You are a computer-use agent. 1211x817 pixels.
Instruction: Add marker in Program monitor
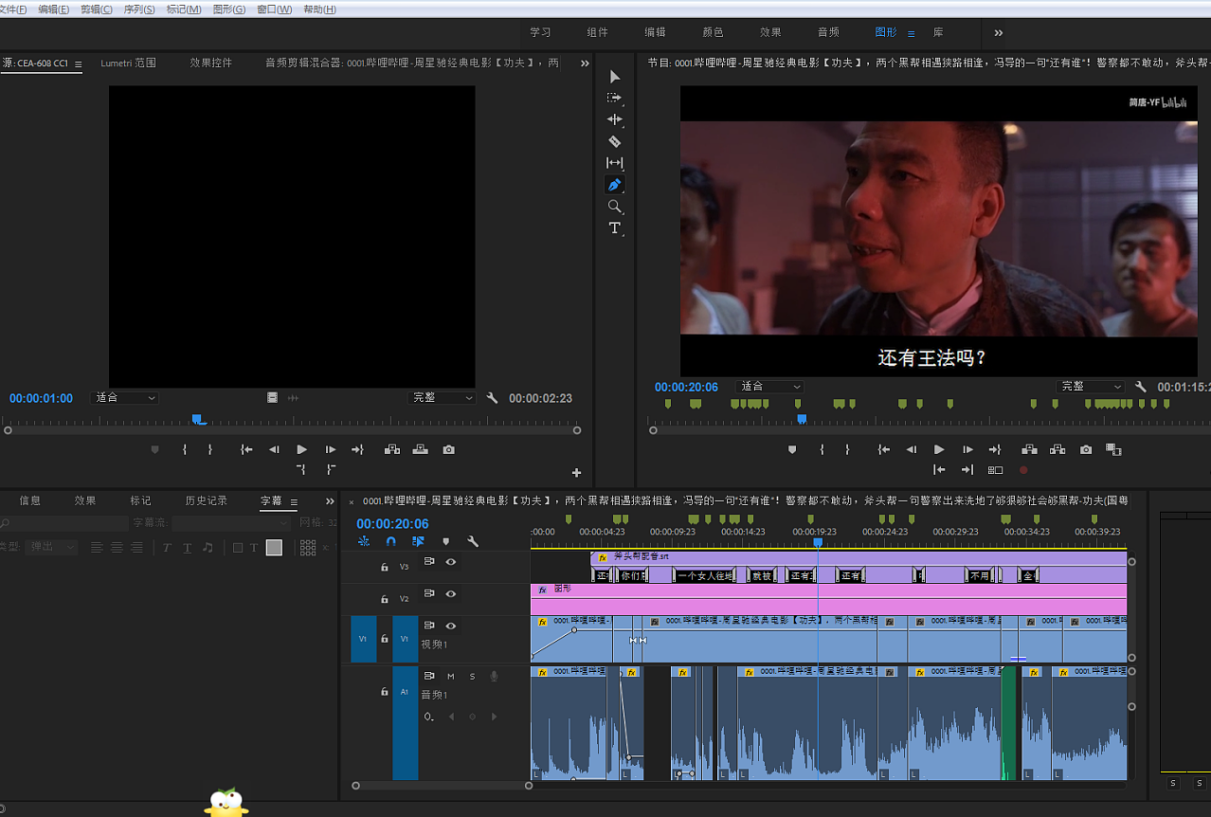point(792,450)
